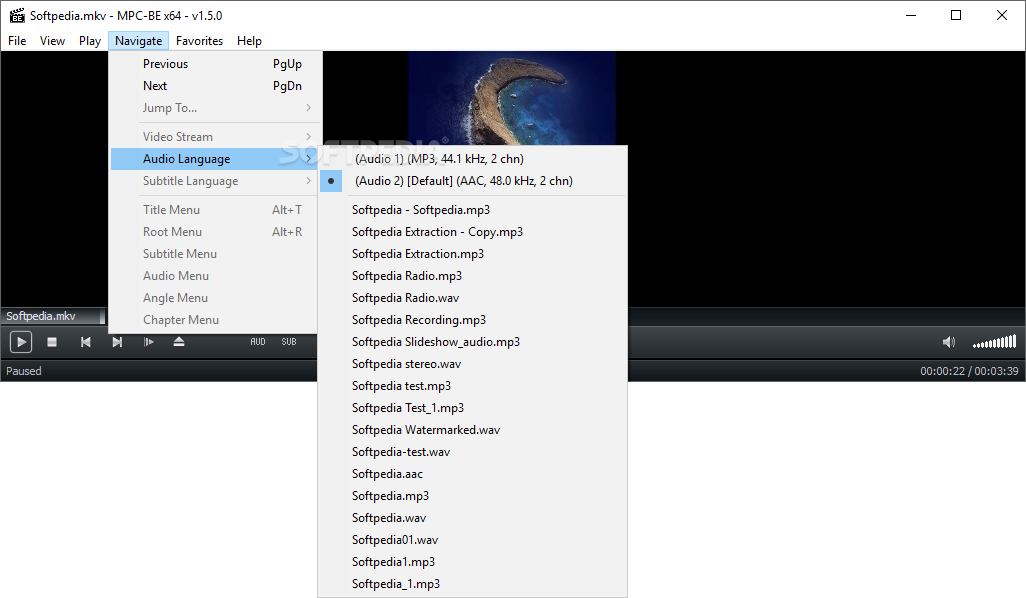
Task: Choose Softpedia Watermarked.wav
Action: (472, 430)
